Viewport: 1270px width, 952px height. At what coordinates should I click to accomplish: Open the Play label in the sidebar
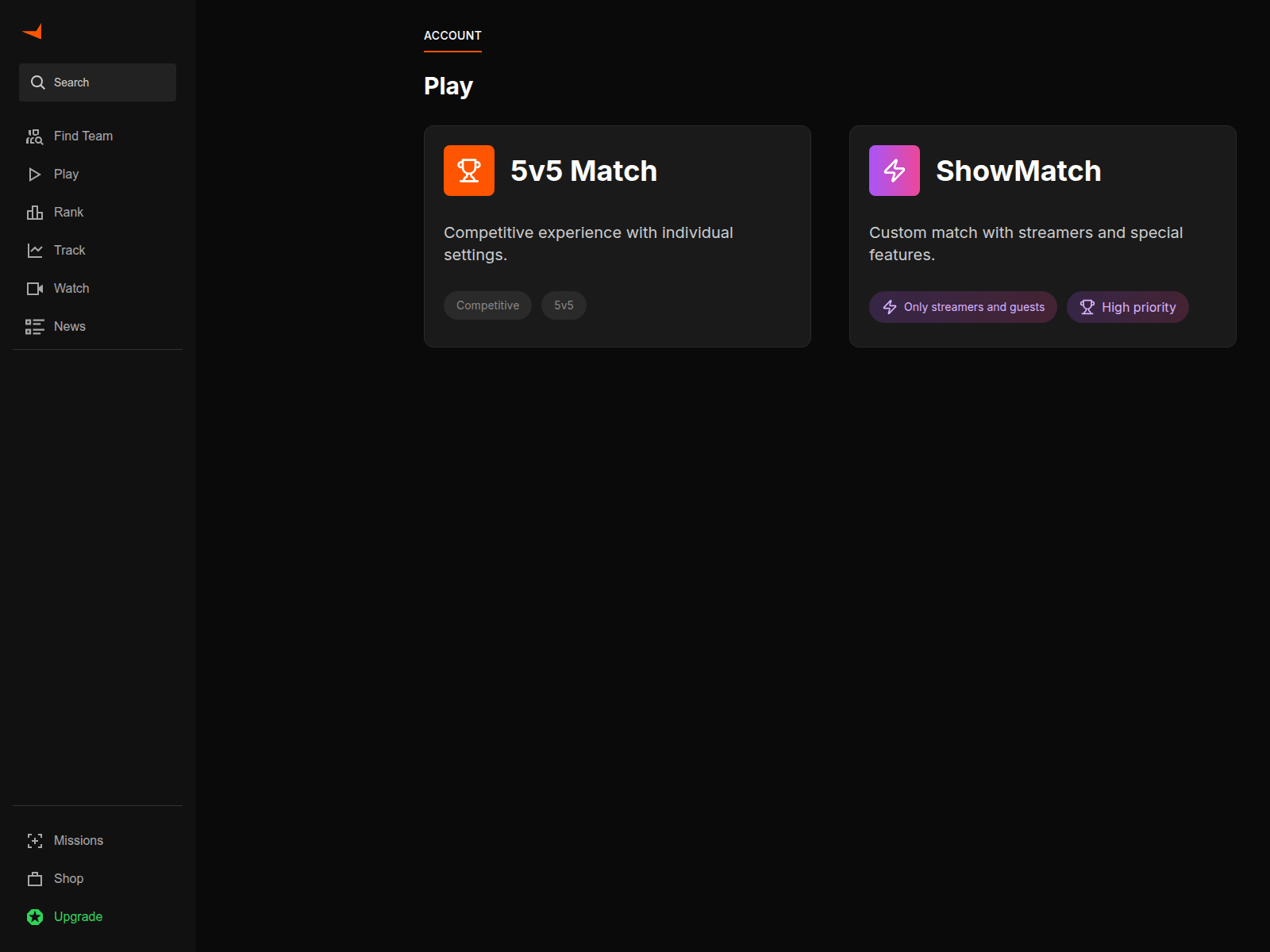66,175
